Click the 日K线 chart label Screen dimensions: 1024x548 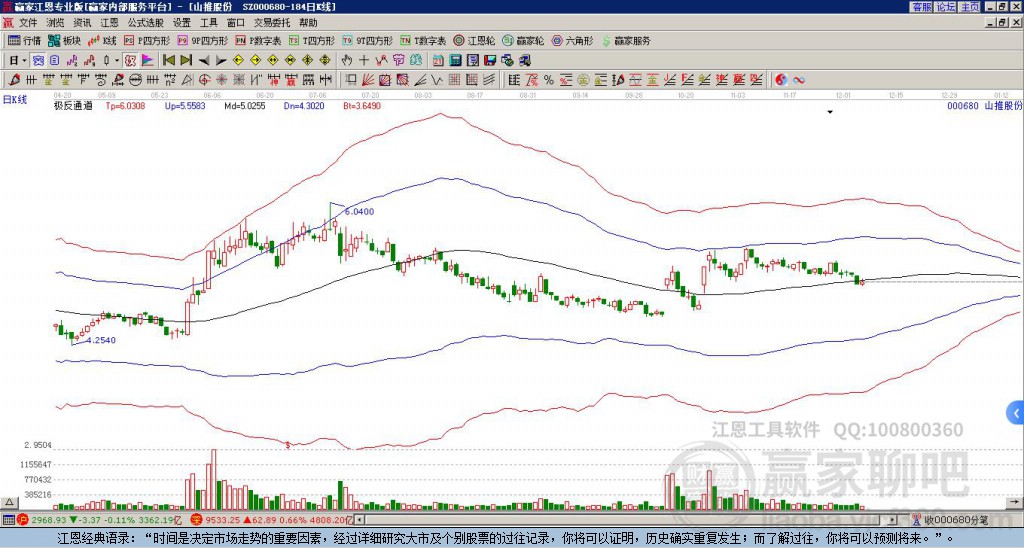[x=15, y=100]
